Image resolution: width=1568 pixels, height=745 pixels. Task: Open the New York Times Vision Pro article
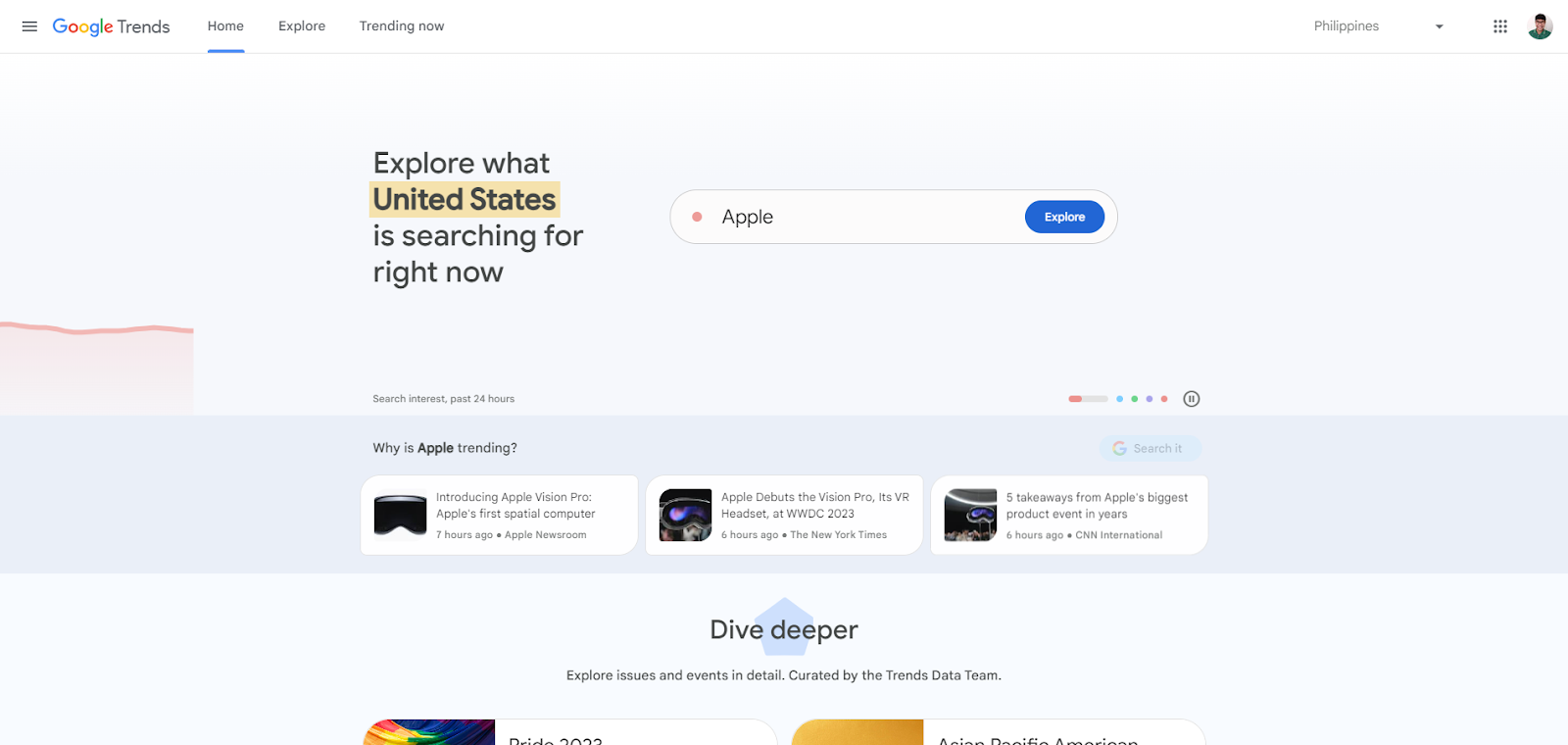[784, 516]
